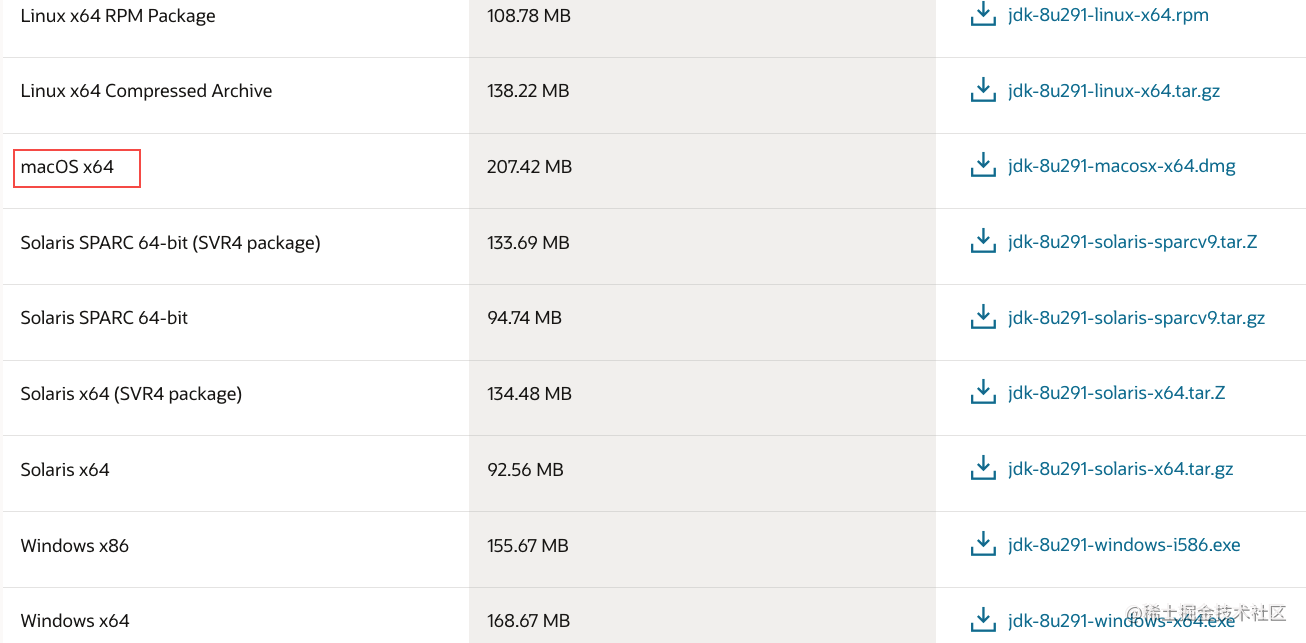Click download icon for windows-i586.exe
Image resolution: width=1306 pixels, height=643 pixels.
tap(984, 544)
